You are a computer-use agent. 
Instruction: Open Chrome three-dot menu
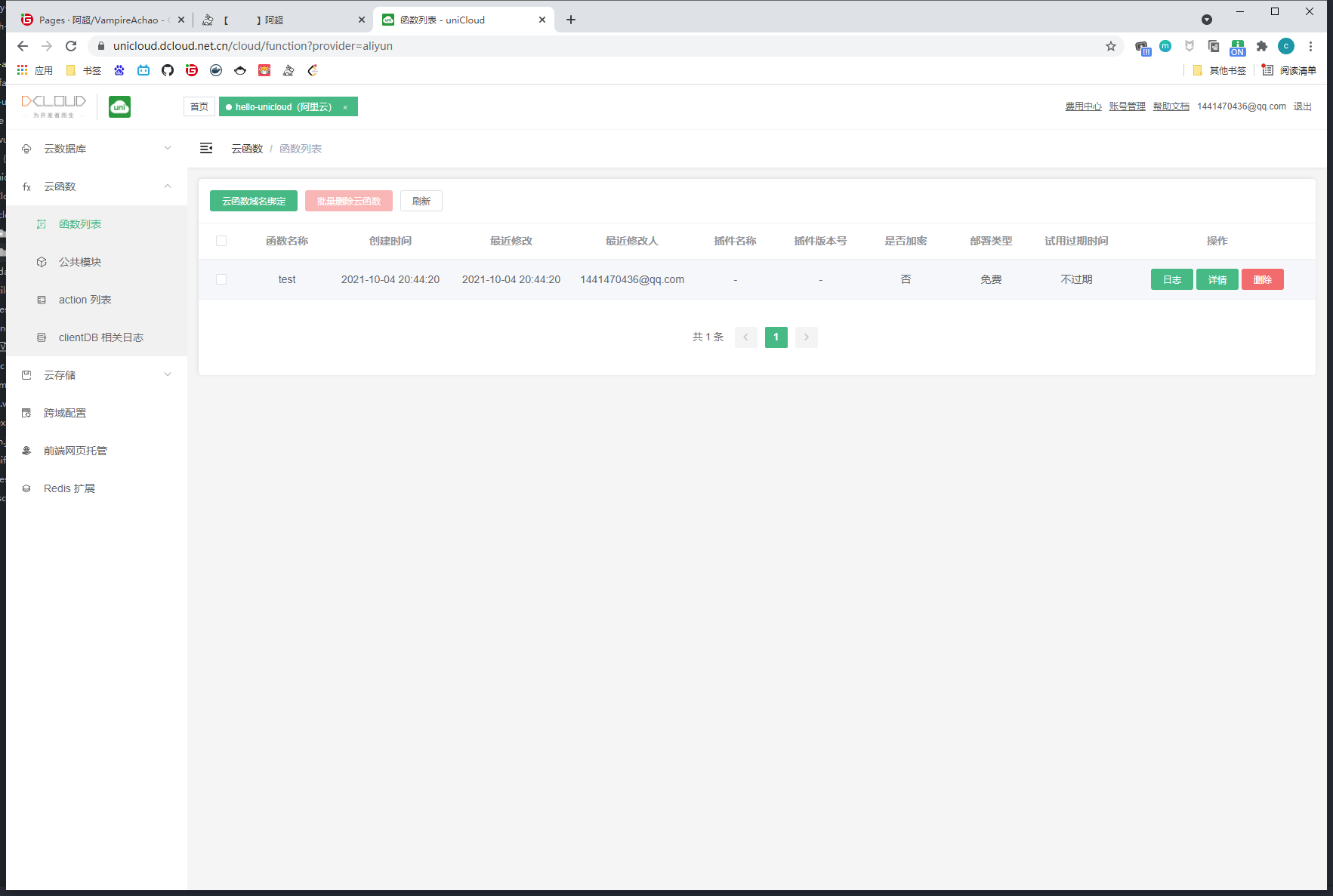coord(1311,46)
